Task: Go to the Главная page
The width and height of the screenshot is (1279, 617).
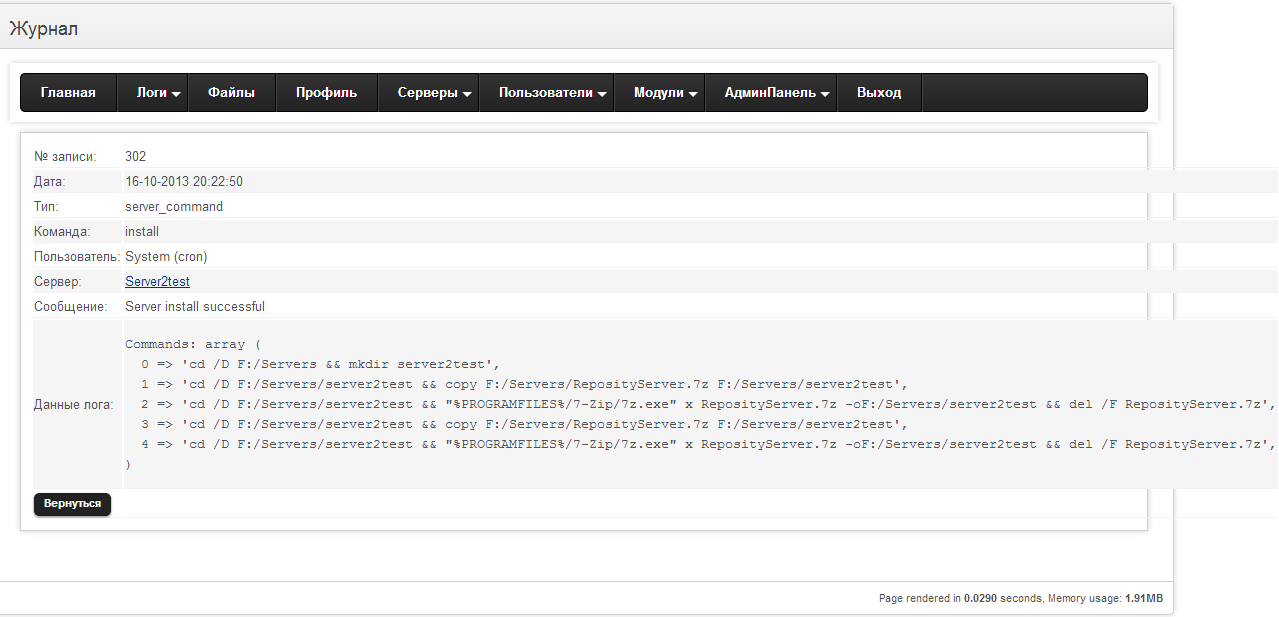Action: pyautogui.click(x=68, y=93)
